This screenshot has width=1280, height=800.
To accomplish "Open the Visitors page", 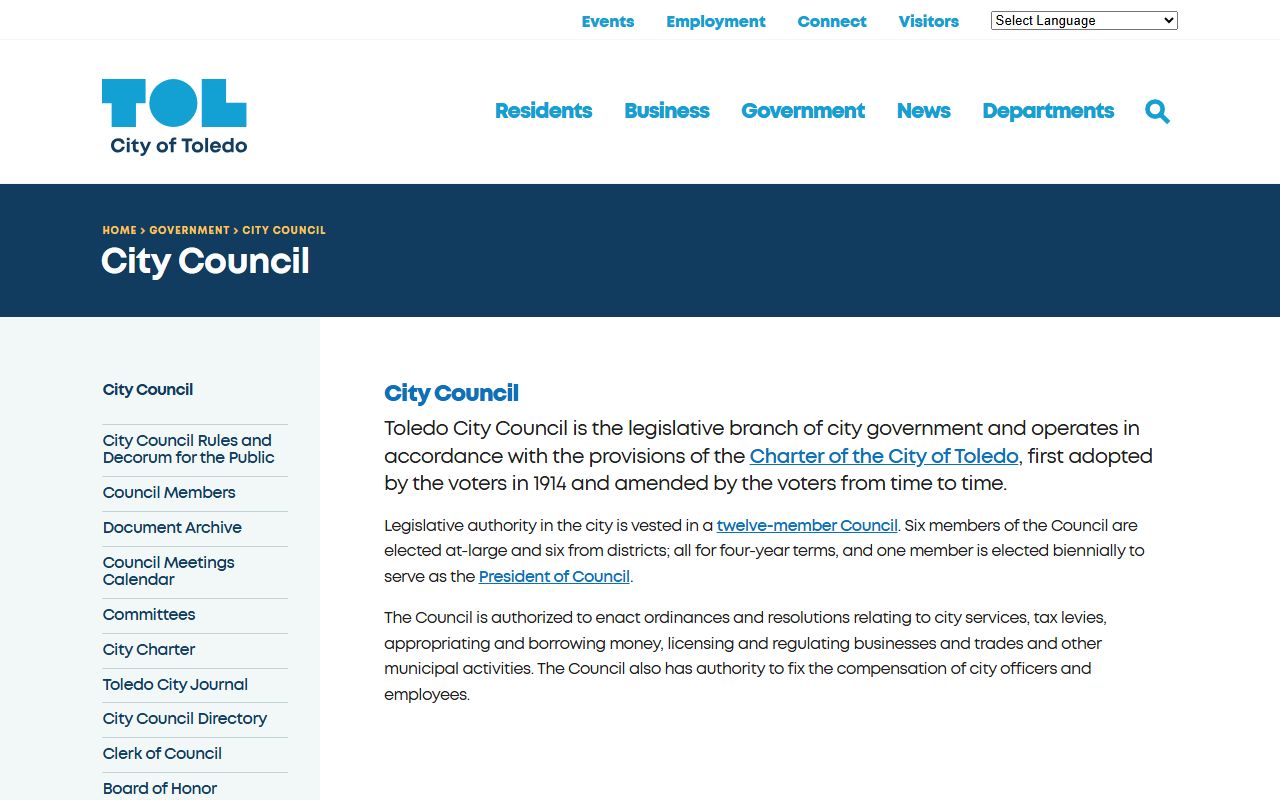I will [928, 21].
